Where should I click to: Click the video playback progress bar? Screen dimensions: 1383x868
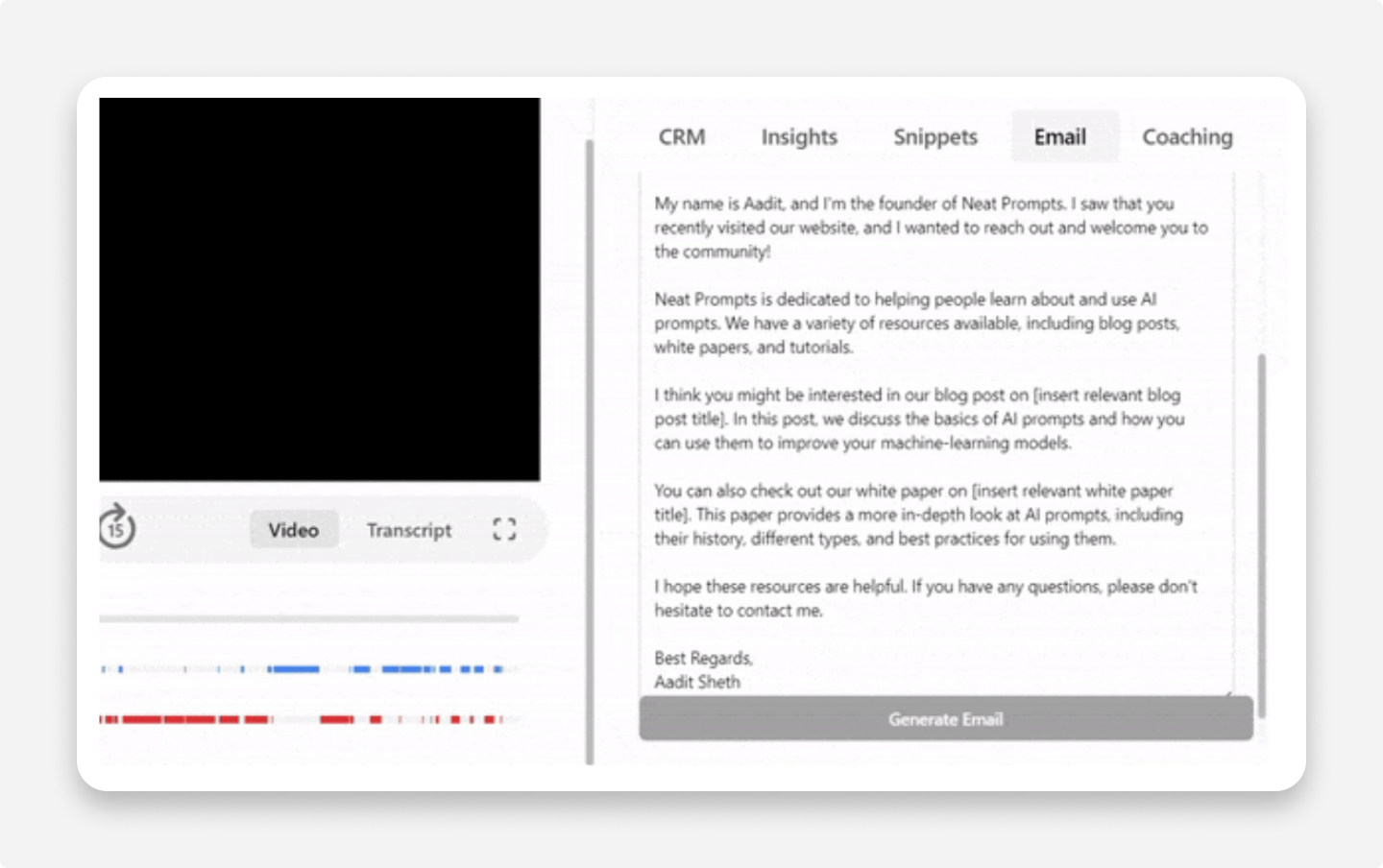pyautogui.click(x=307, y=620)
